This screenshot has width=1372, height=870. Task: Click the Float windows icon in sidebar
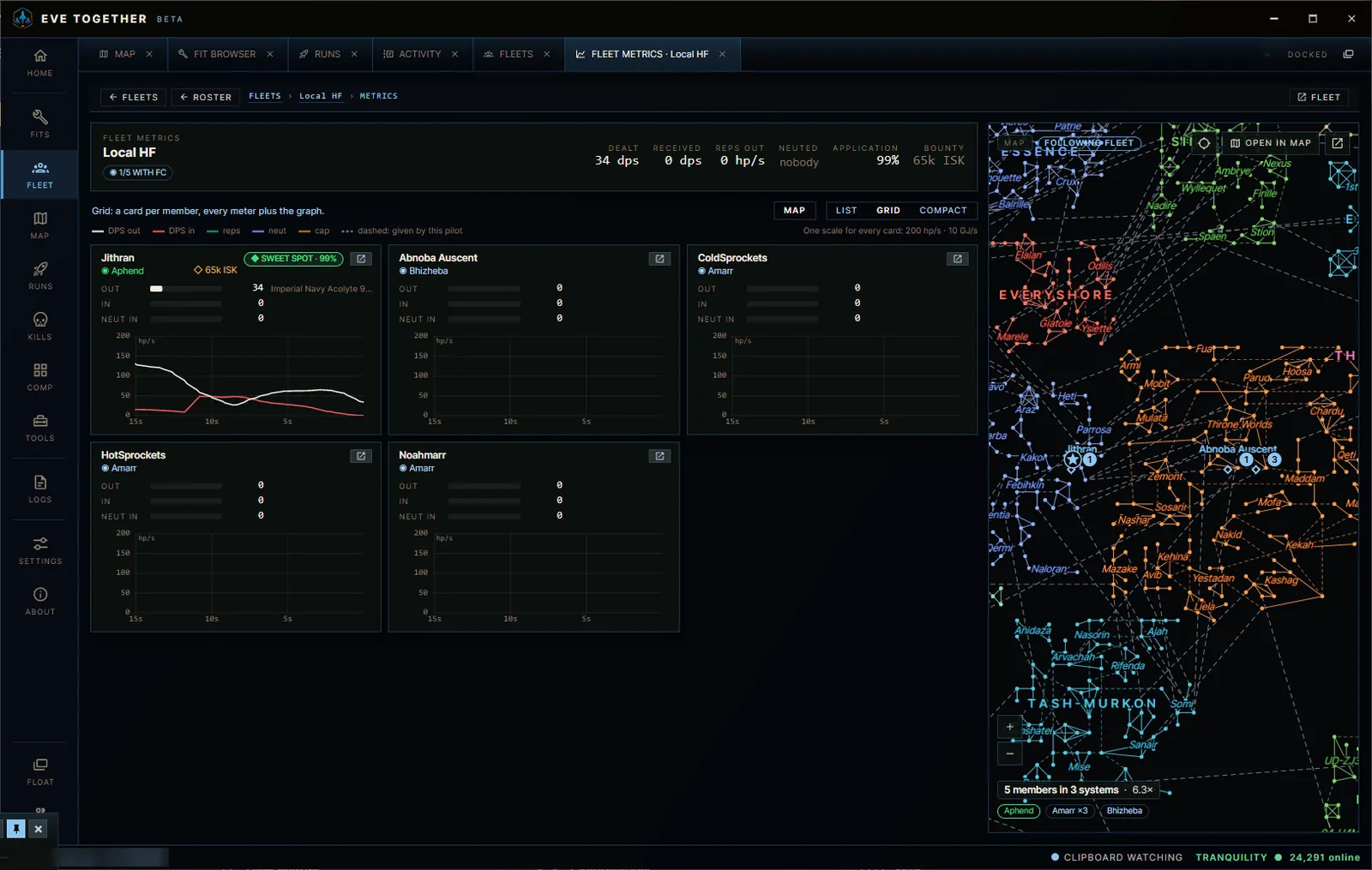pos(39,771)
